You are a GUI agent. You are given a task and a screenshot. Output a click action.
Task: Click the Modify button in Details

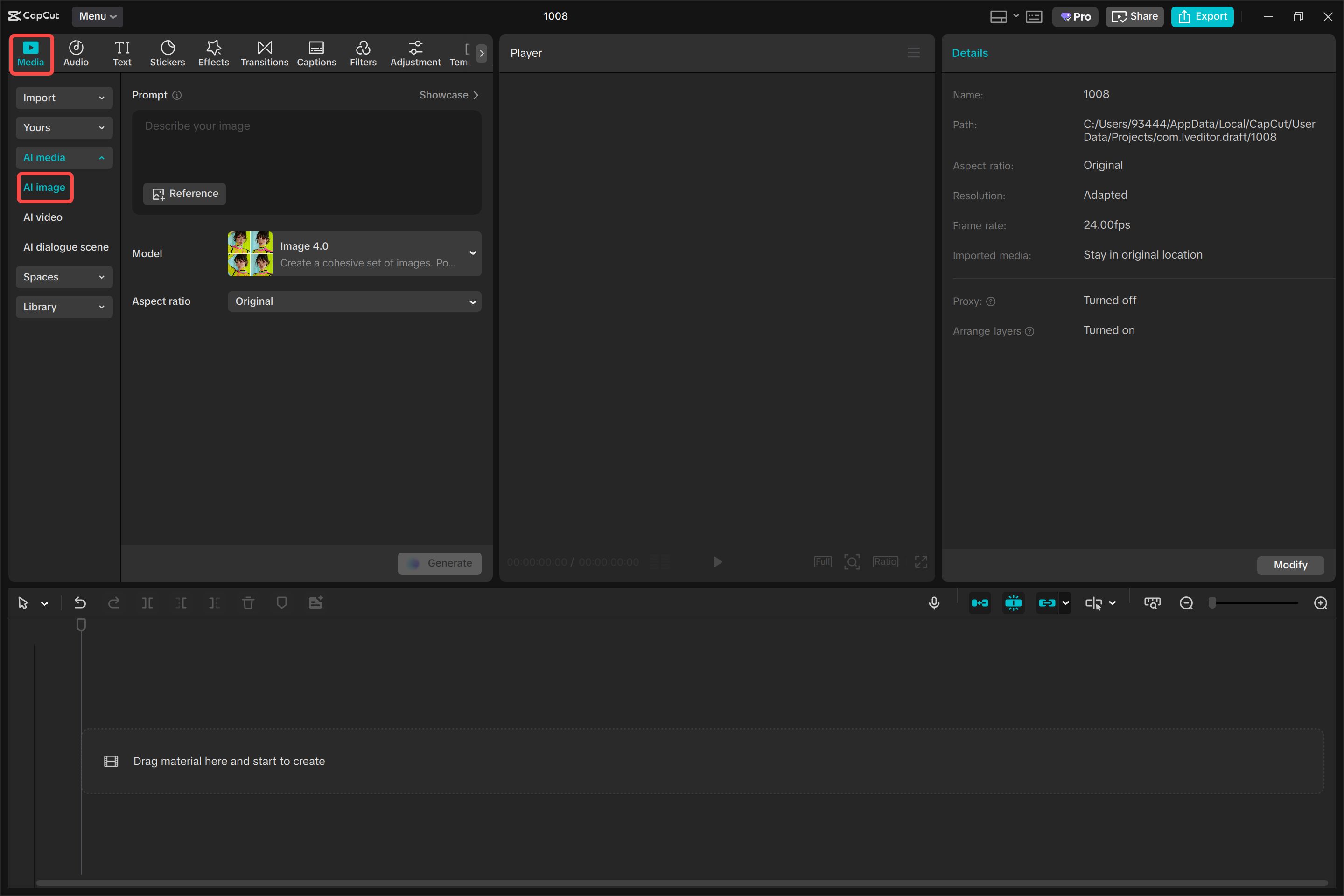tap(1290, 565)
